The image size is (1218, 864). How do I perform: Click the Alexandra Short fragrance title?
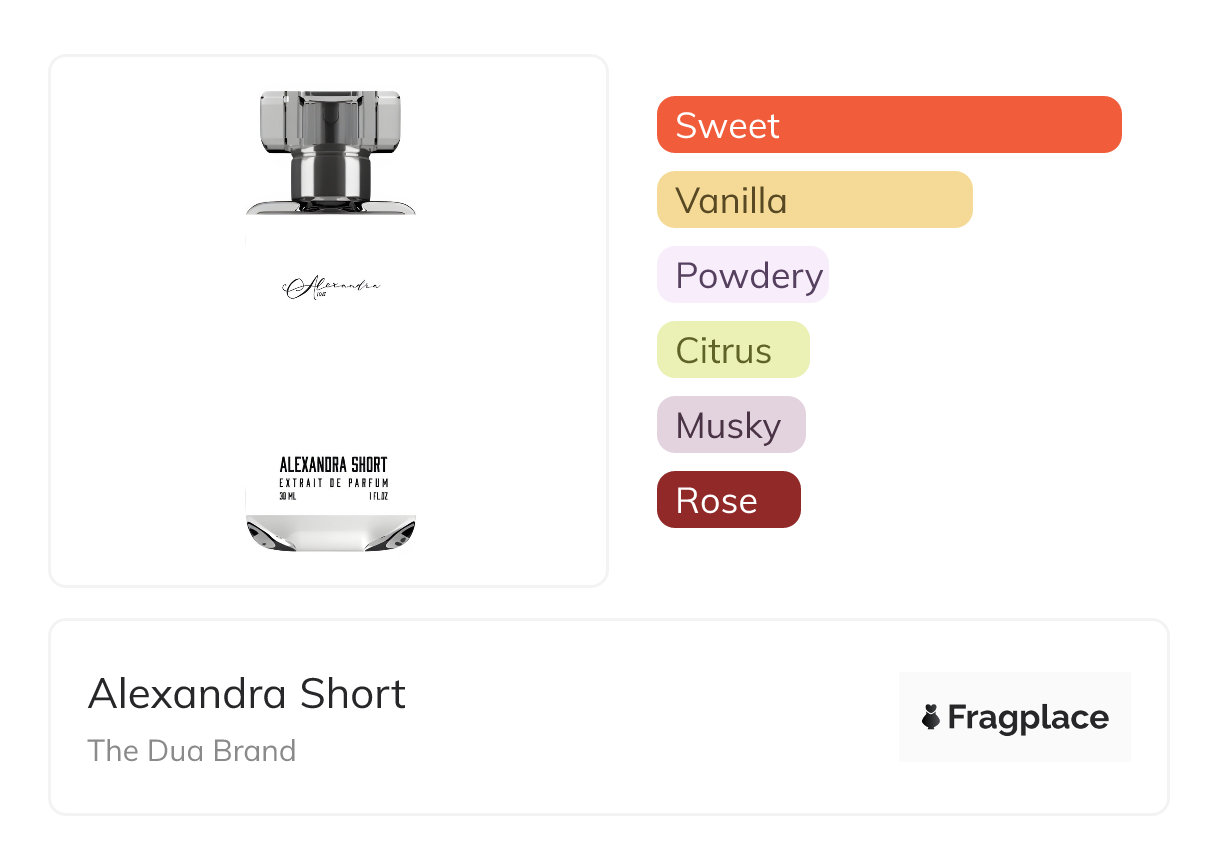pyautogui.click(x=247, y=694)
